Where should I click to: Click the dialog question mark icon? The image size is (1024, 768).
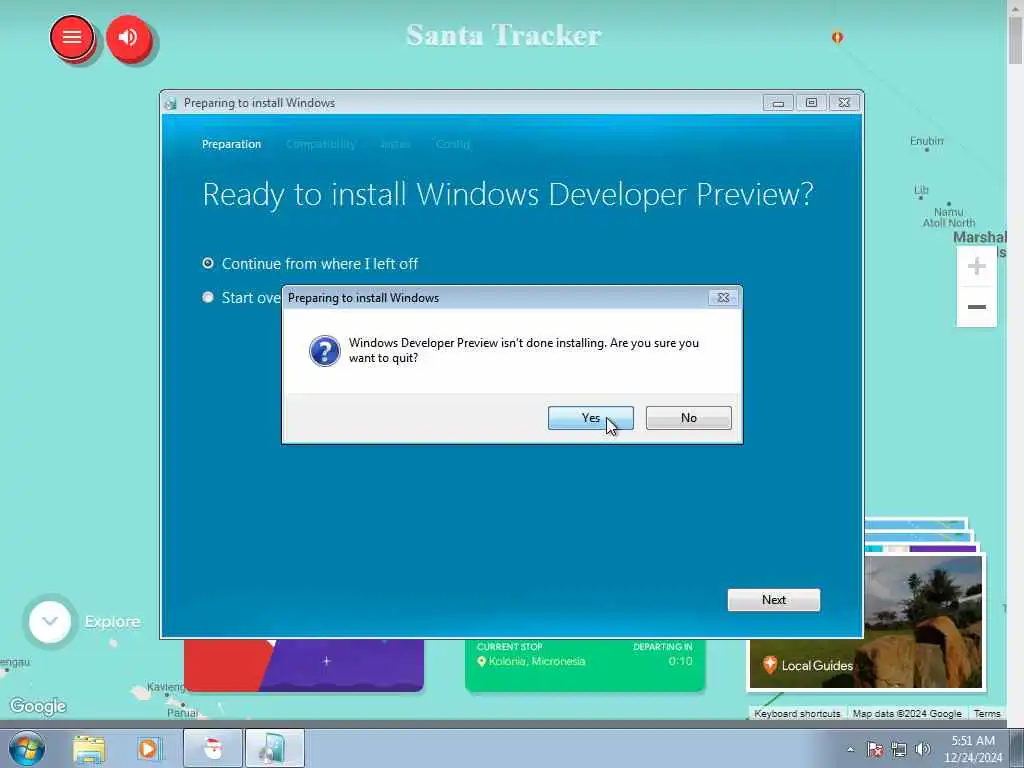pos(325,351)
